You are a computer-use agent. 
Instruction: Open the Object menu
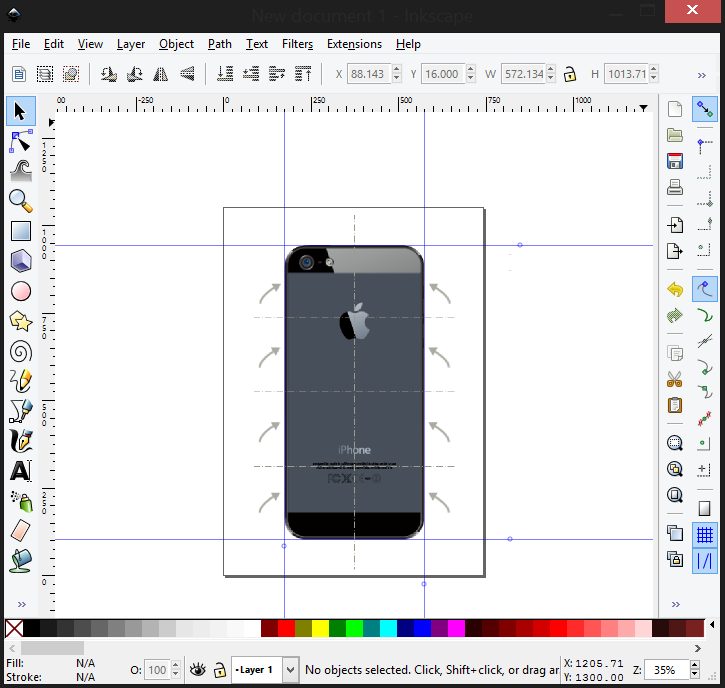[x=176, y=44]
